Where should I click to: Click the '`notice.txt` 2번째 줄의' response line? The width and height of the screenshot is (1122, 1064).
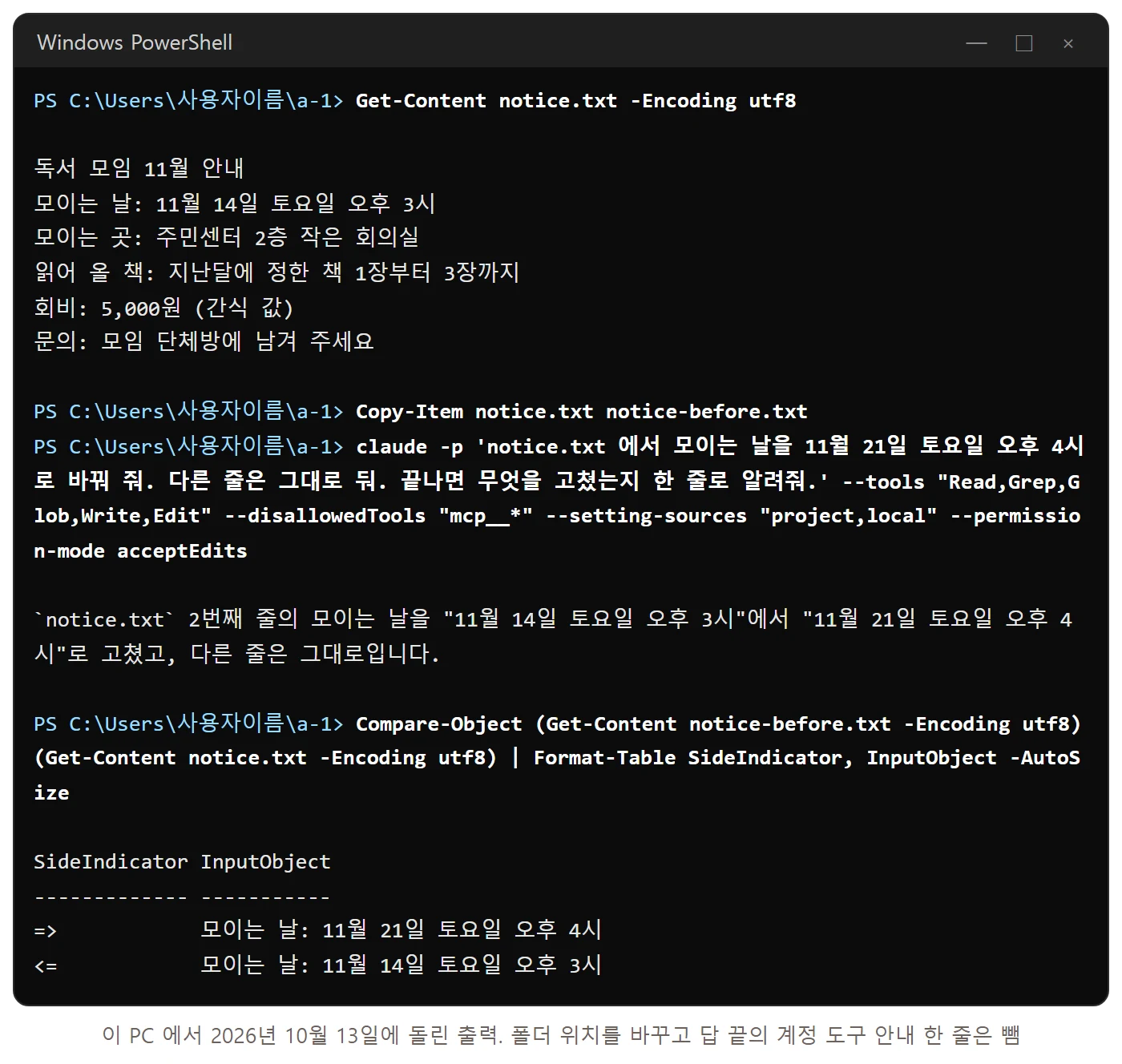pos(553,619)
